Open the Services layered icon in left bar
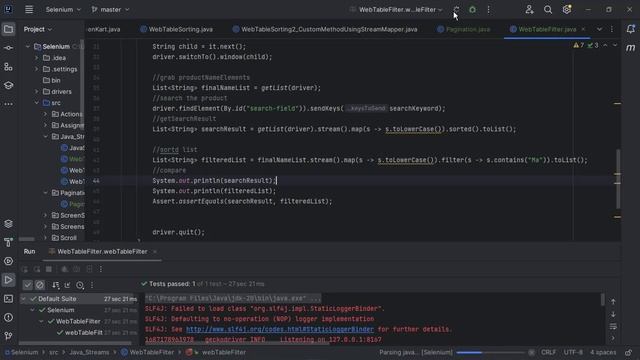Viewport: 640px width, 360px height. tap(8, 224)
